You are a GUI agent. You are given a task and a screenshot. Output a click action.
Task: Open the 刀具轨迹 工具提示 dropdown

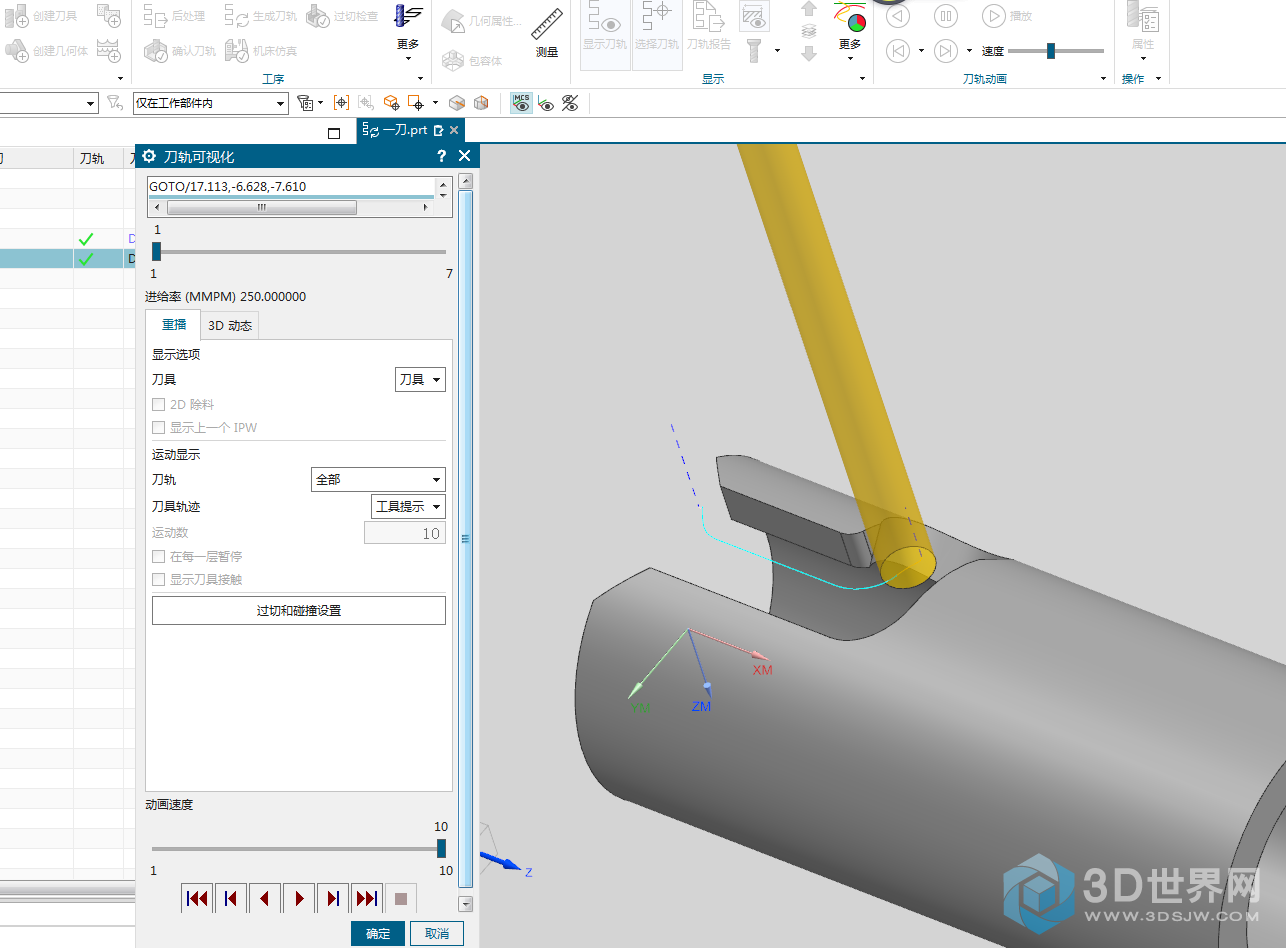click(x=408, y=507)
